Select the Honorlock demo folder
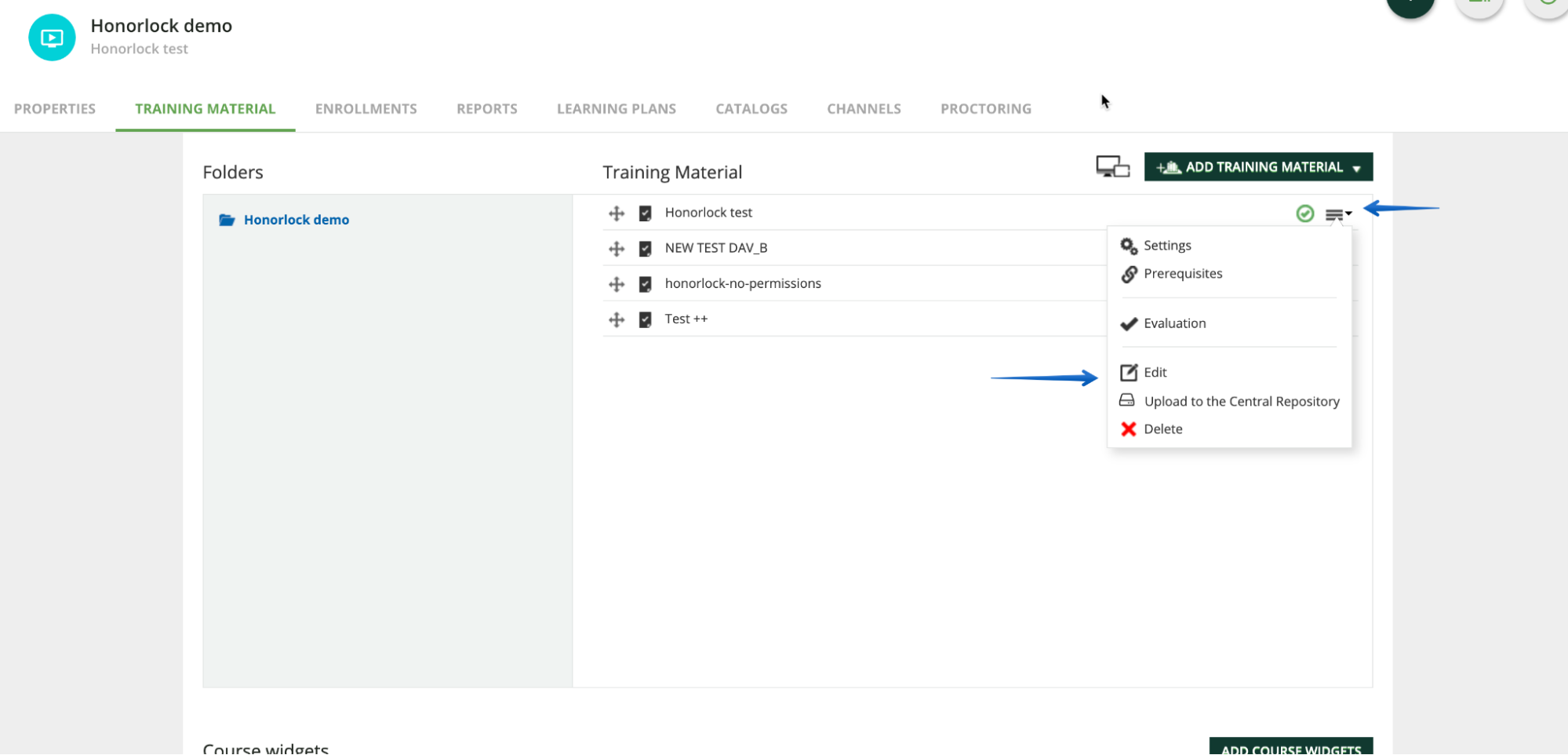 pos(297,220)
